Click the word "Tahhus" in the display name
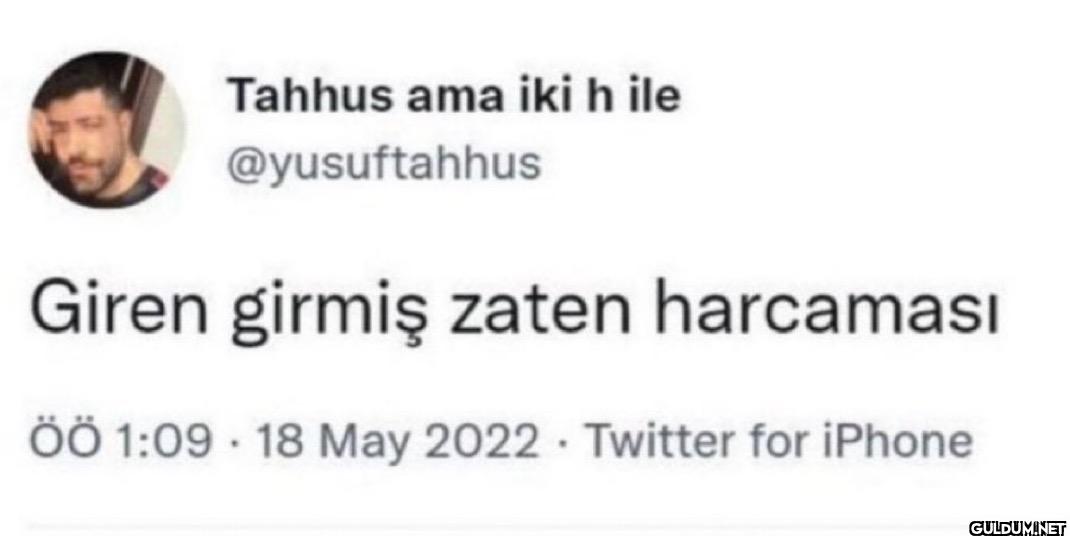Viewport: 1070px width, 536px height. 310,96
